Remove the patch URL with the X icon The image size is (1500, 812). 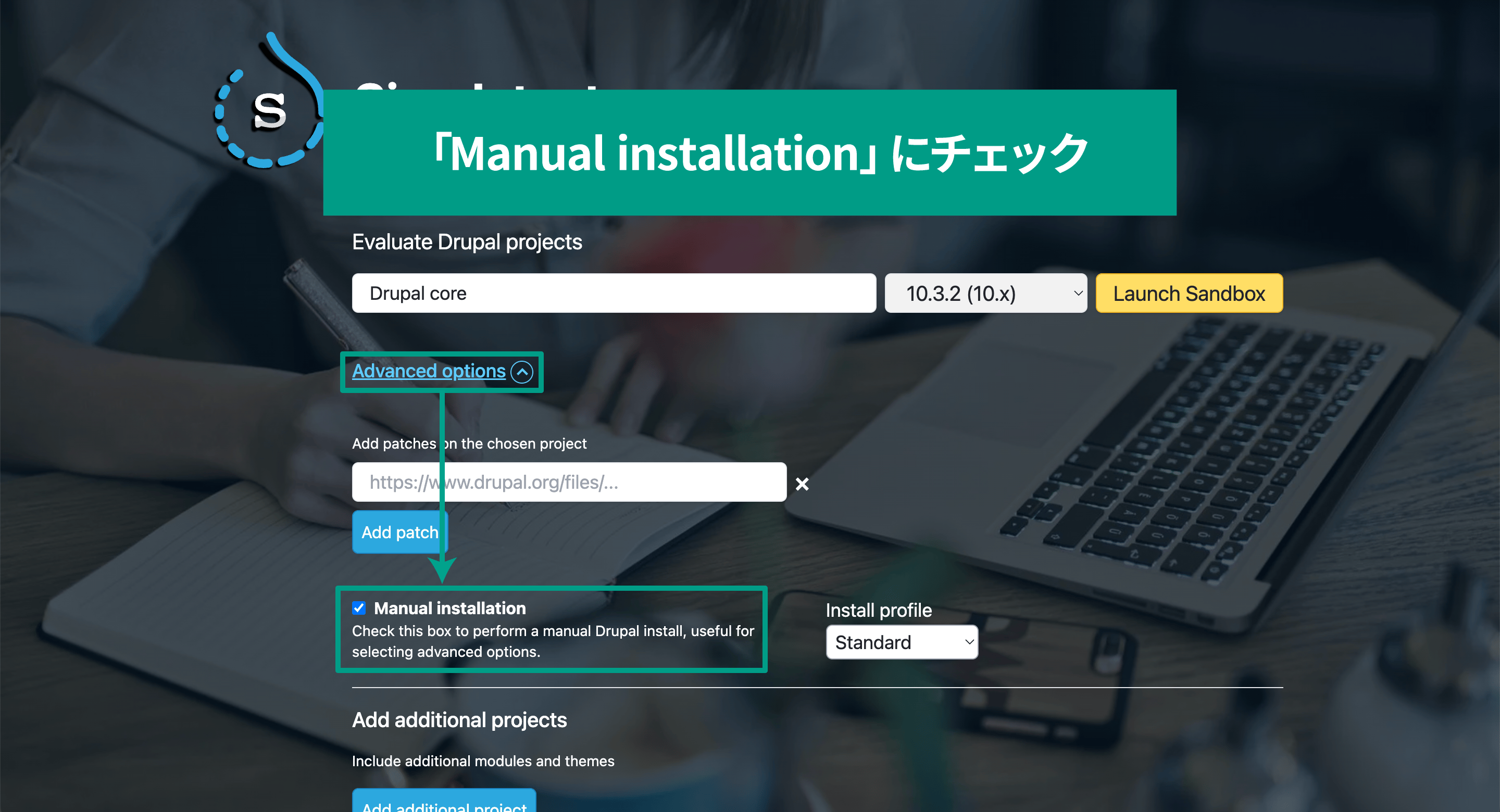click(x=802, y=484)
